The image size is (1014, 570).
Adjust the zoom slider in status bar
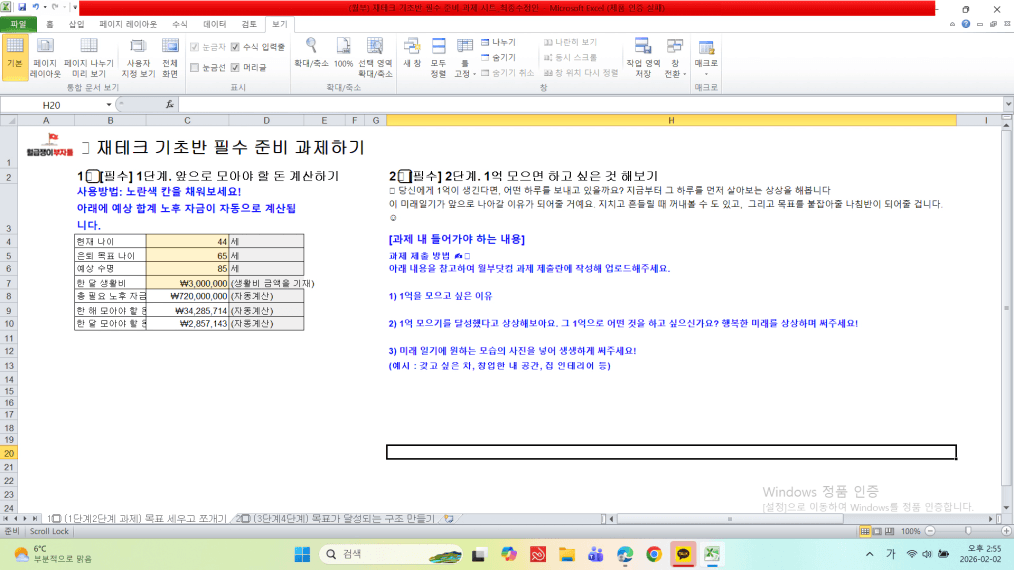(x=967, y=531)
